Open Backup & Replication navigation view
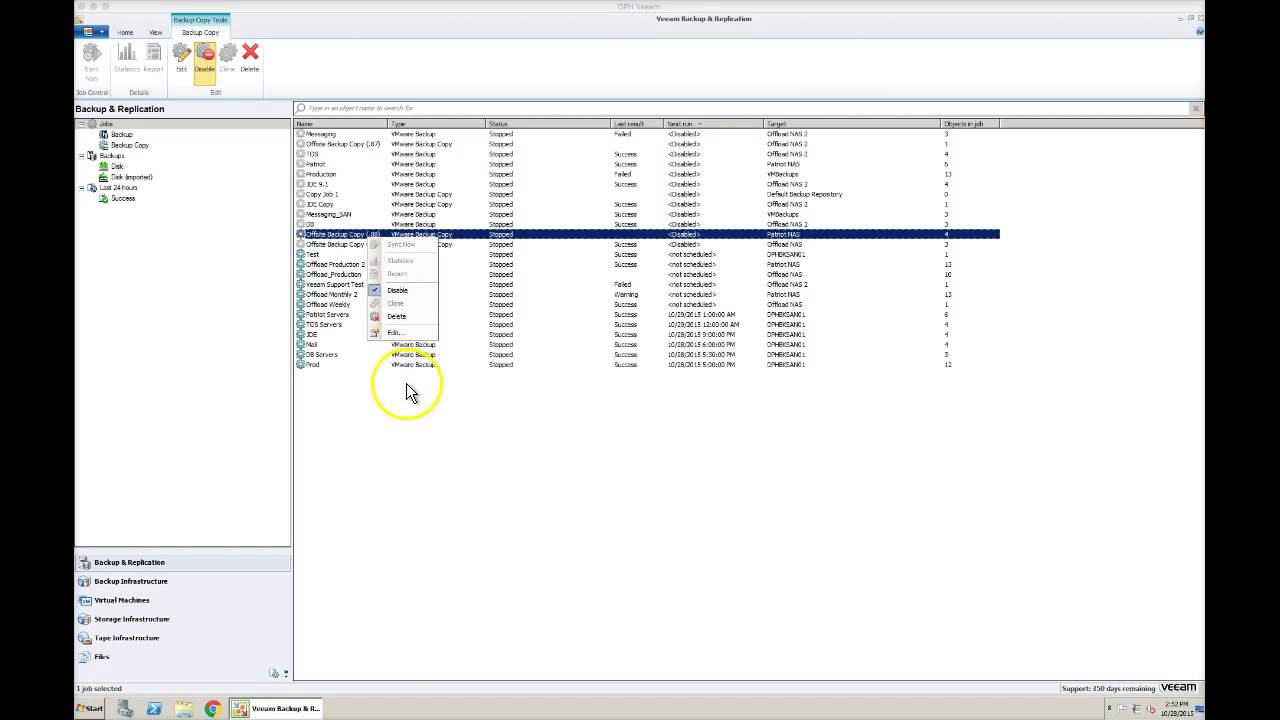 [183, 562]
